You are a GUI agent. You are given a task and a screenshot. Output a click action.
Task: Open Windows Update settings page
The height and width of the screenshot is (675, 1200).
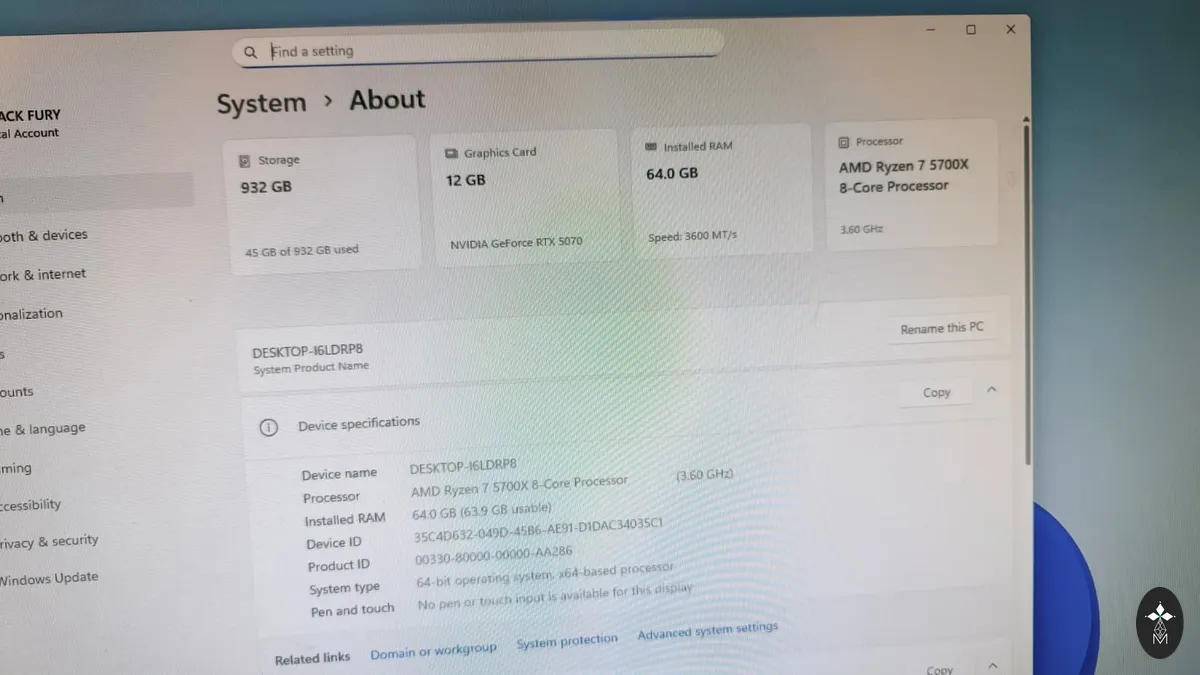click(49, 577)
